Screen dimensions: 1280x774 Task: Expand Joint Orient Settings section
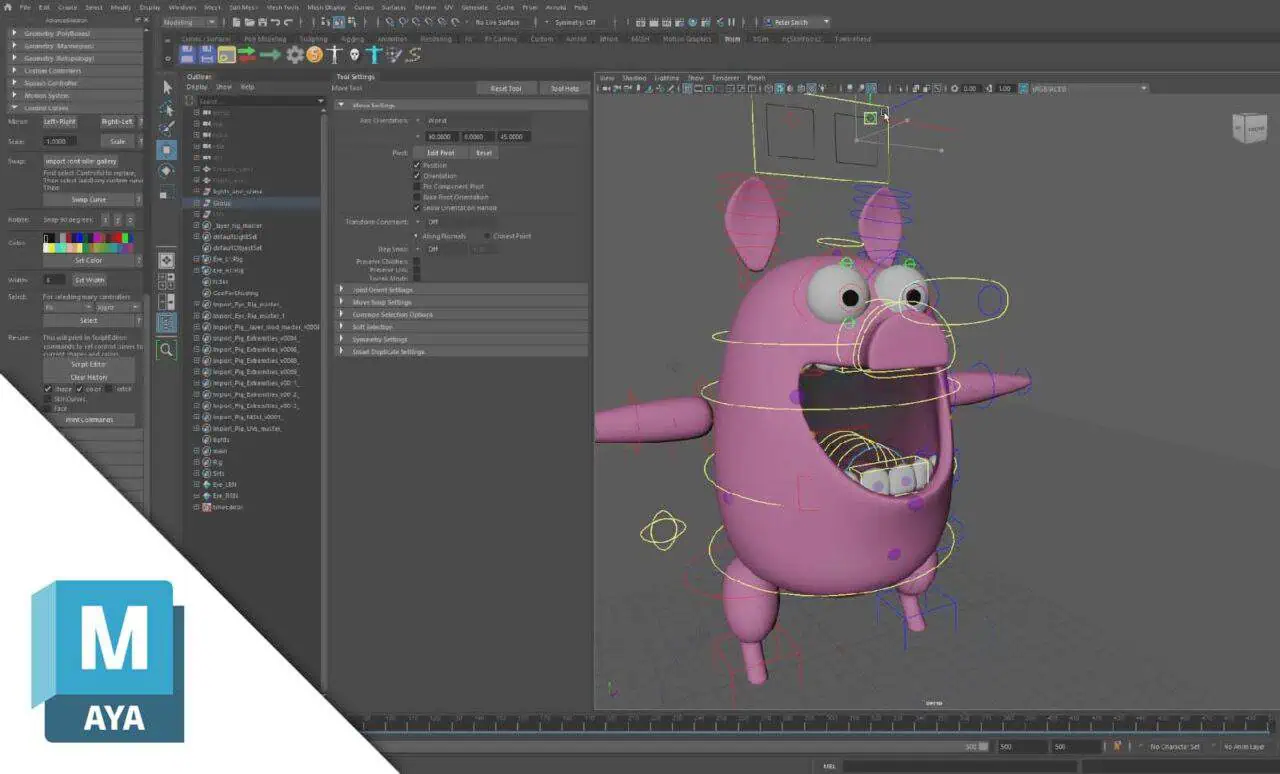point(461,289)
